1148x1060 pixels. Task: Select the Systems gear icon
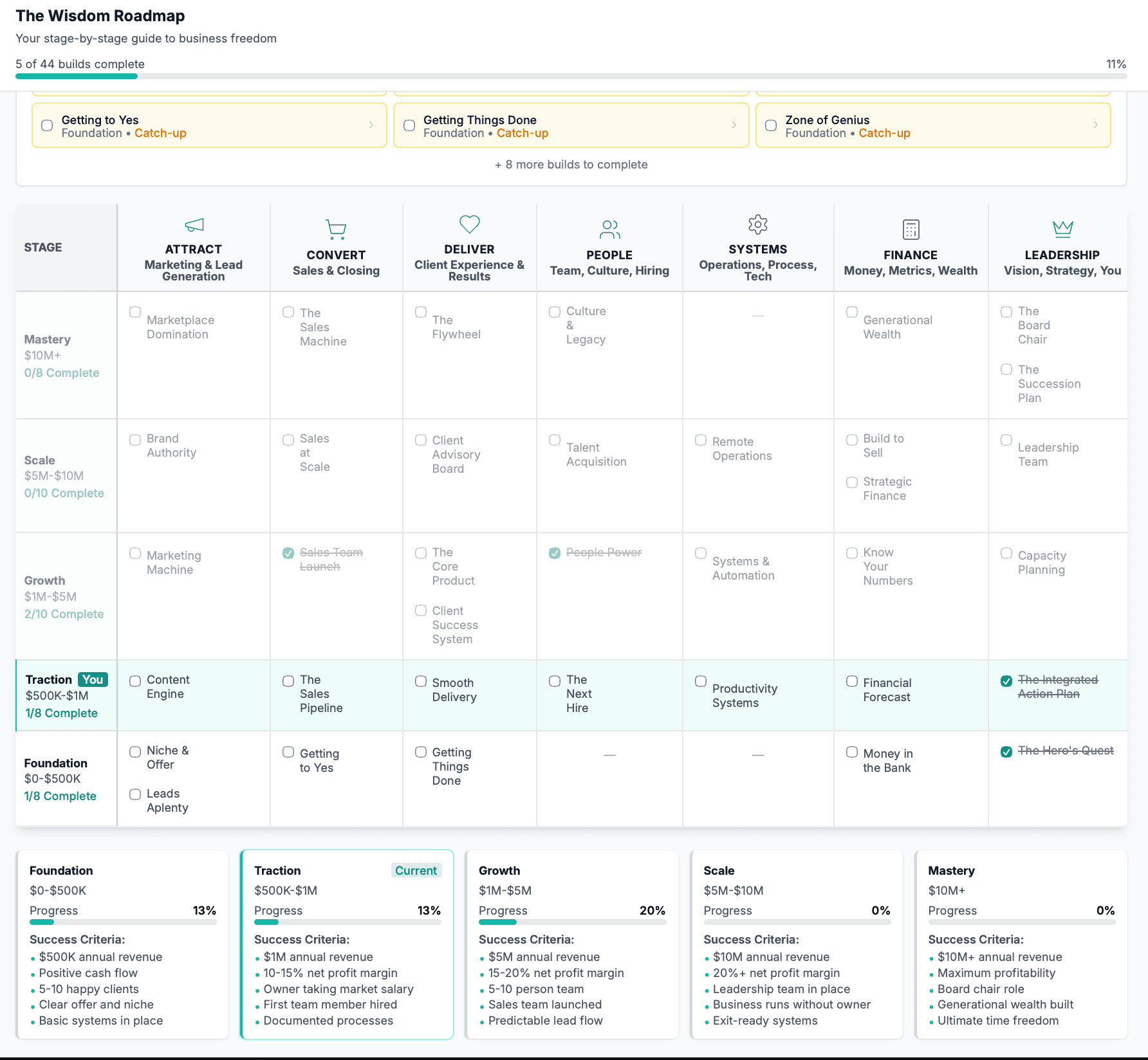pyautogui.click(x=757, y=224)
